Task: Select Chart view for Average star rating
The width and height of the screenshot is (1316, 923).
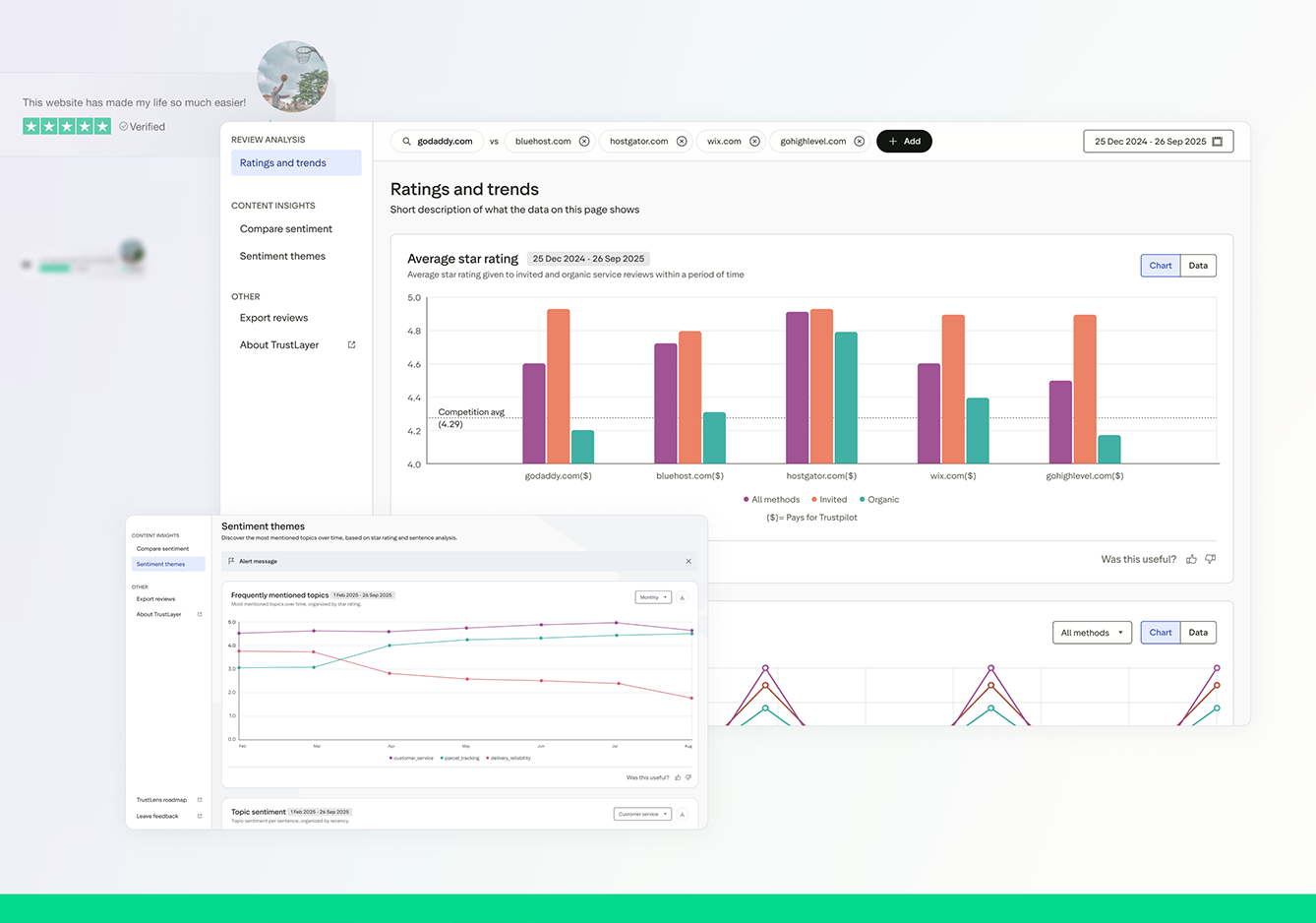Action: pos(1161,266)
